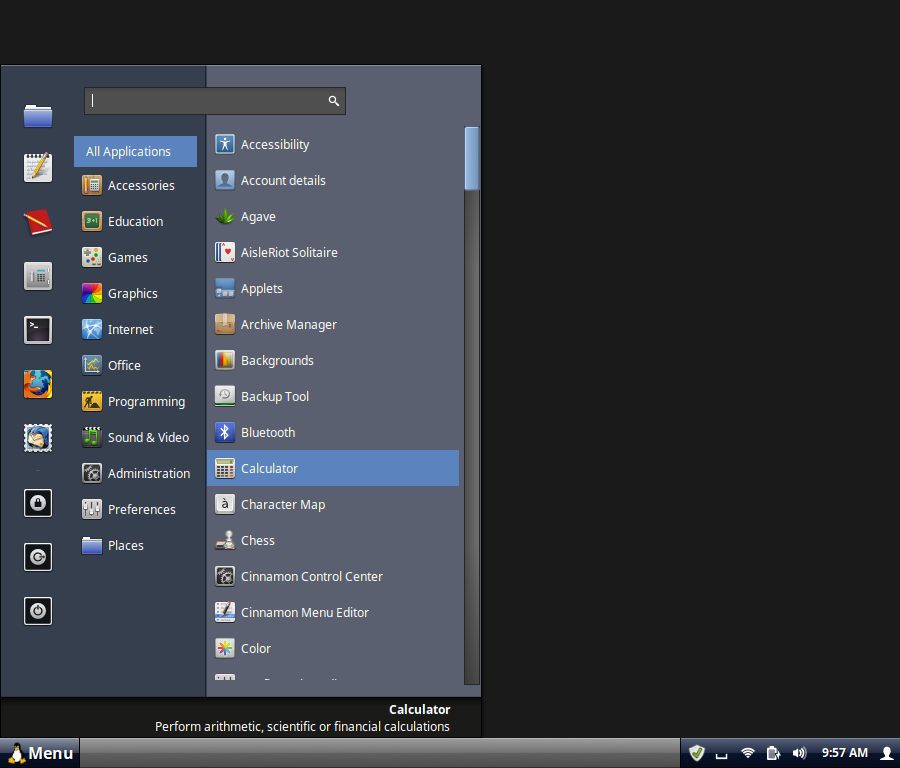Click the Cinnamon Menu Editor icon

225,612
